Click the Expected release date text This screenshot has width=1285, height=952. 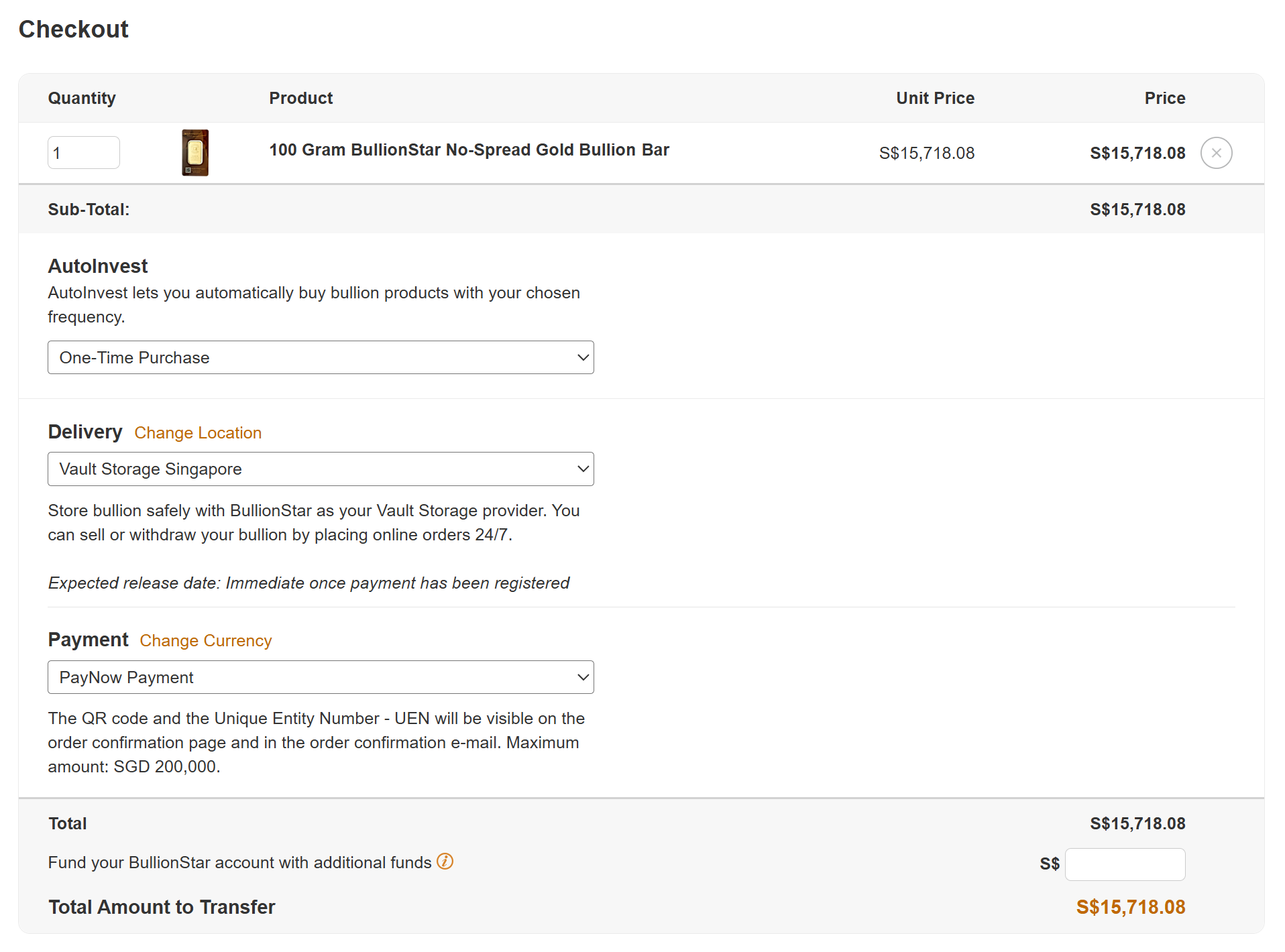point(309,583)
